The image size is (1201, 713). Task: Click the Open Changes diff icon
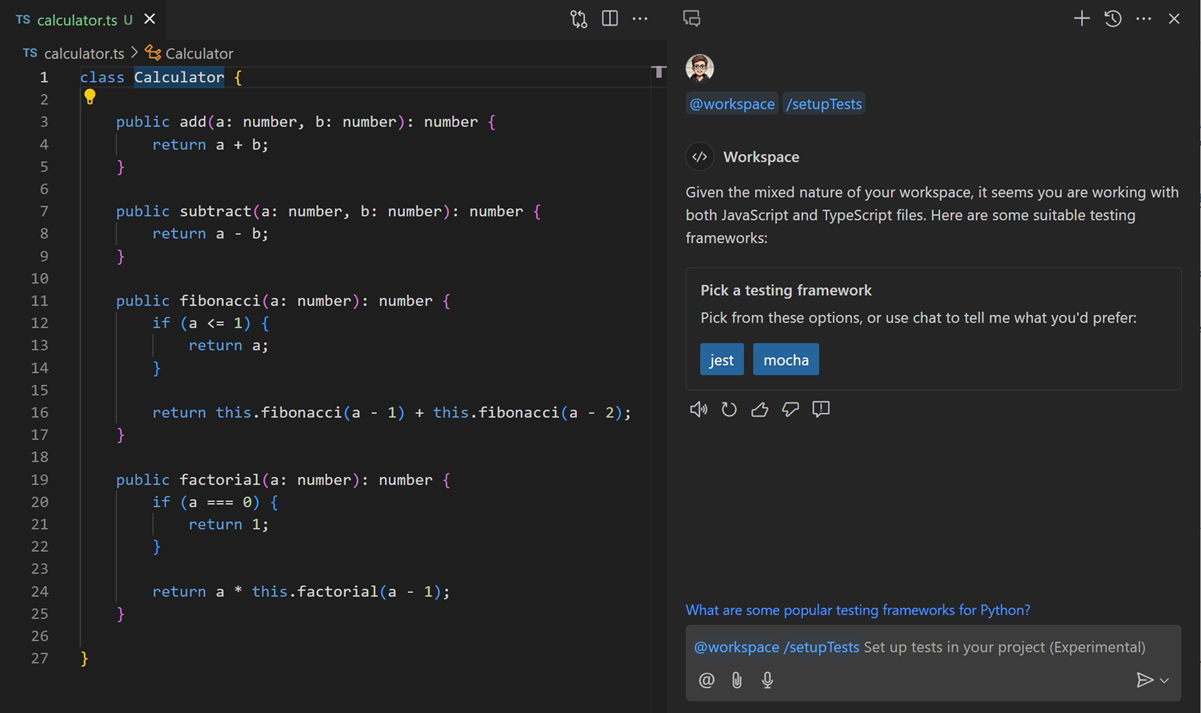pyautogui.click(x=578, y=18)
